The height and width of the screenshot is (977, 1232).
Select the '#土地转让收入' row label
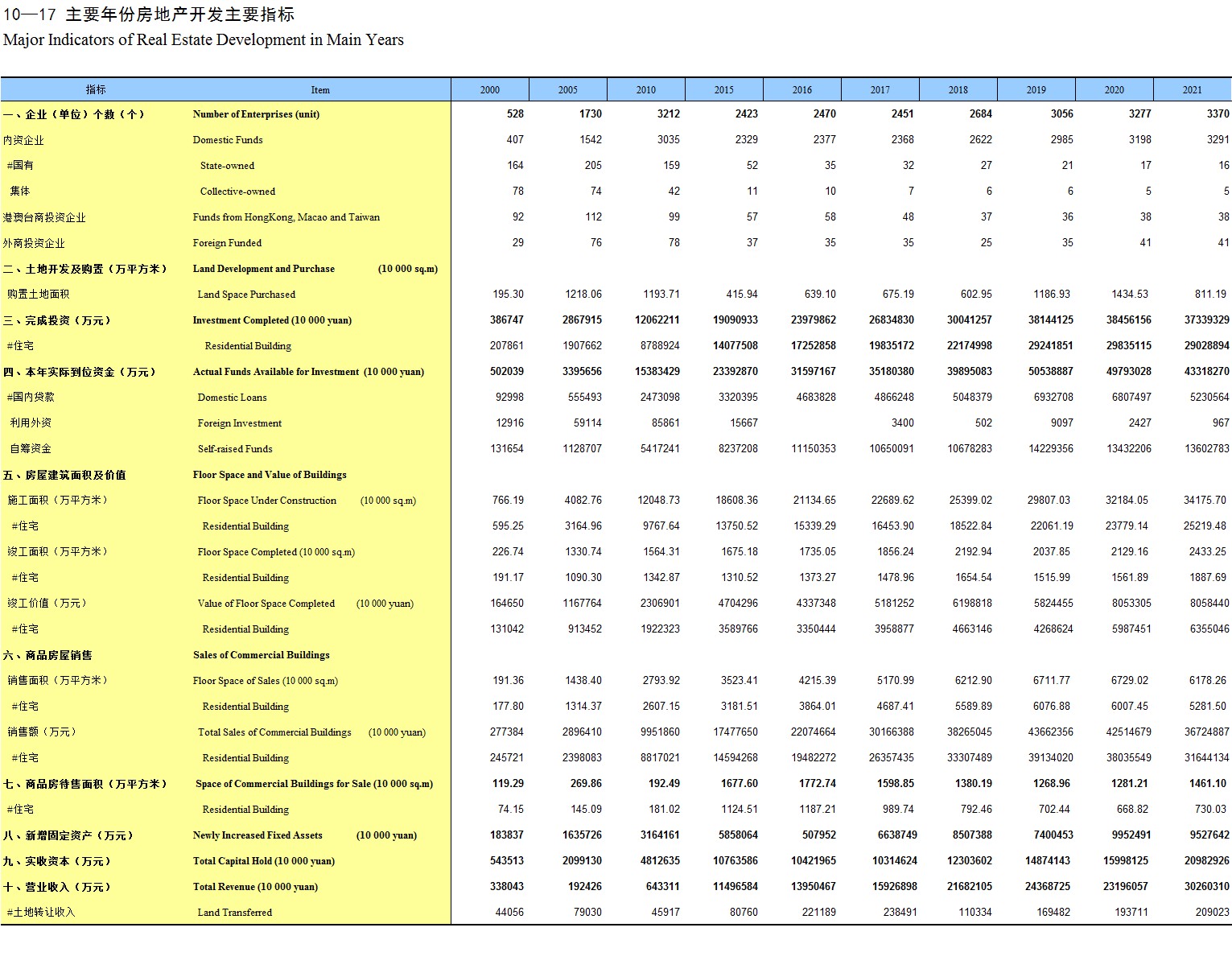coord(40,913)
